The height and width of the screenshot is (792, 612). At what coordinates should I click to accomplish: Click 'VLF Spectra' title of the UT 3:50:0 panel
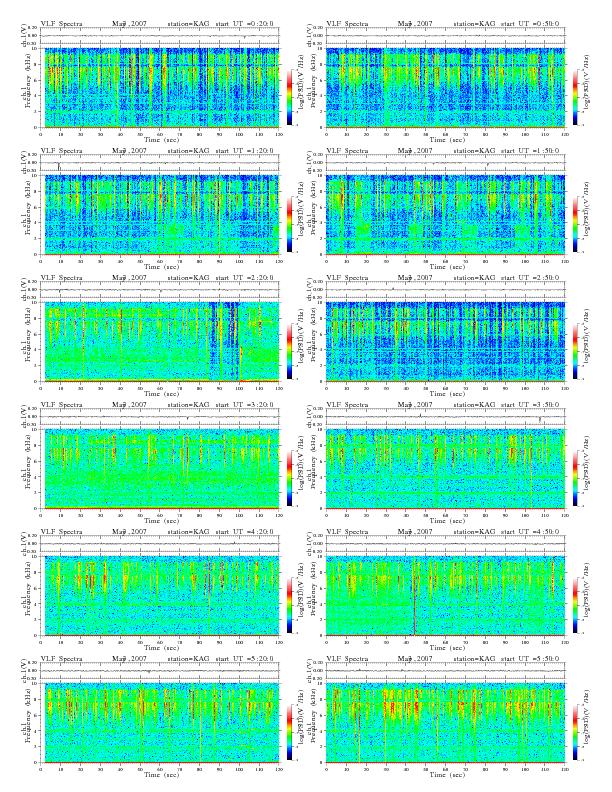pos(347,405)
